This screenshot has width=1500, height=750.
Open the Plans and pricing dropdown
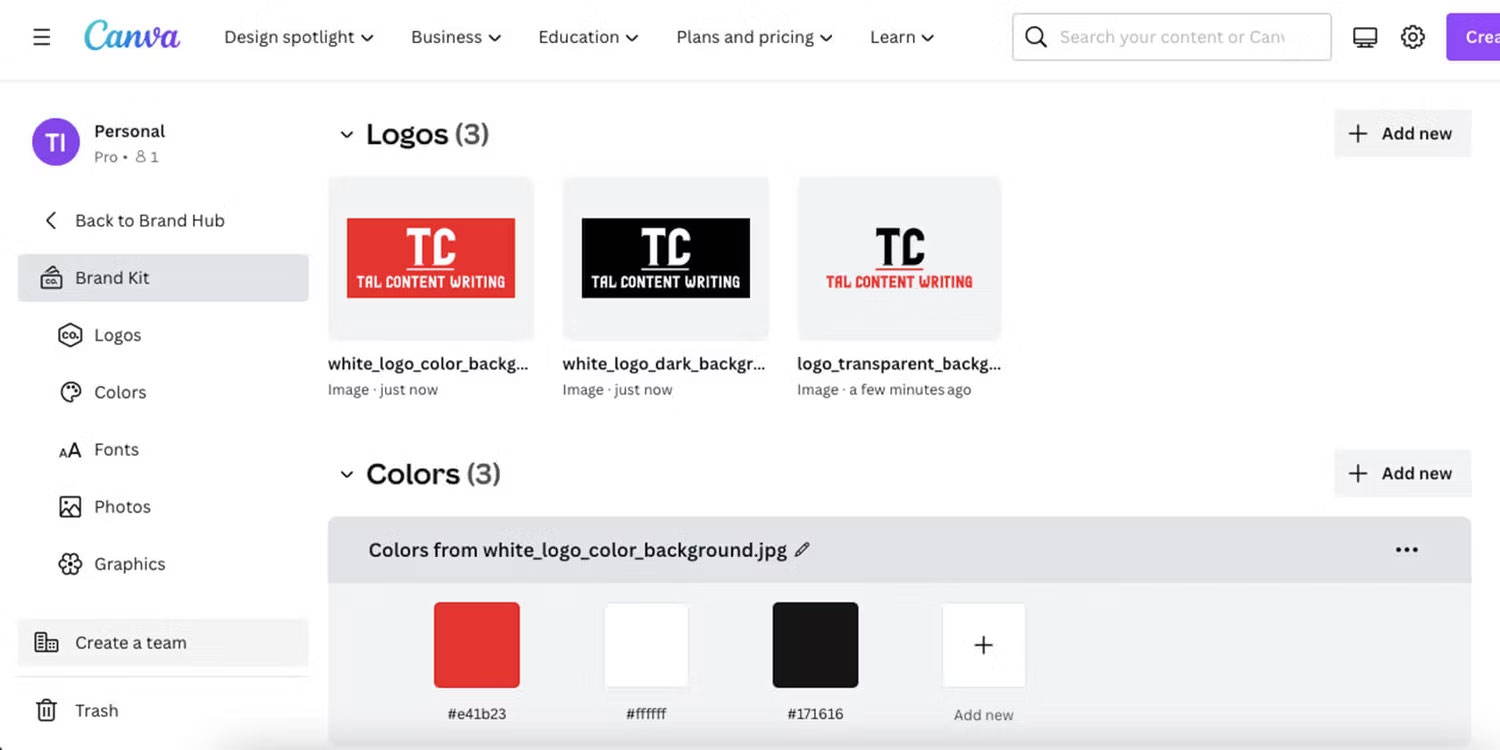(754, 37)
